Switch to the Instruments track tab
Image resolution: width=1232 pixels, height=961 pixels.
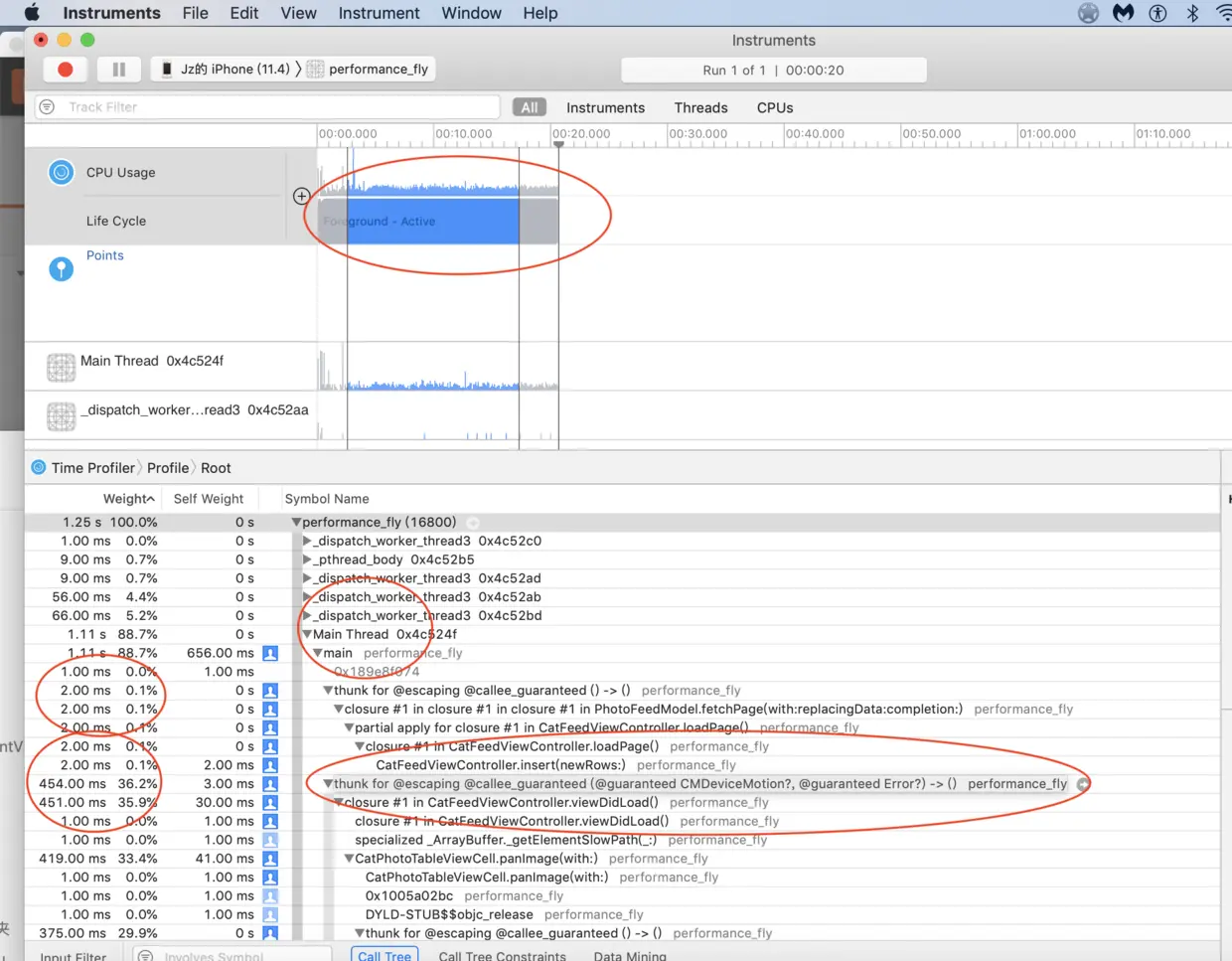point(605,107)
